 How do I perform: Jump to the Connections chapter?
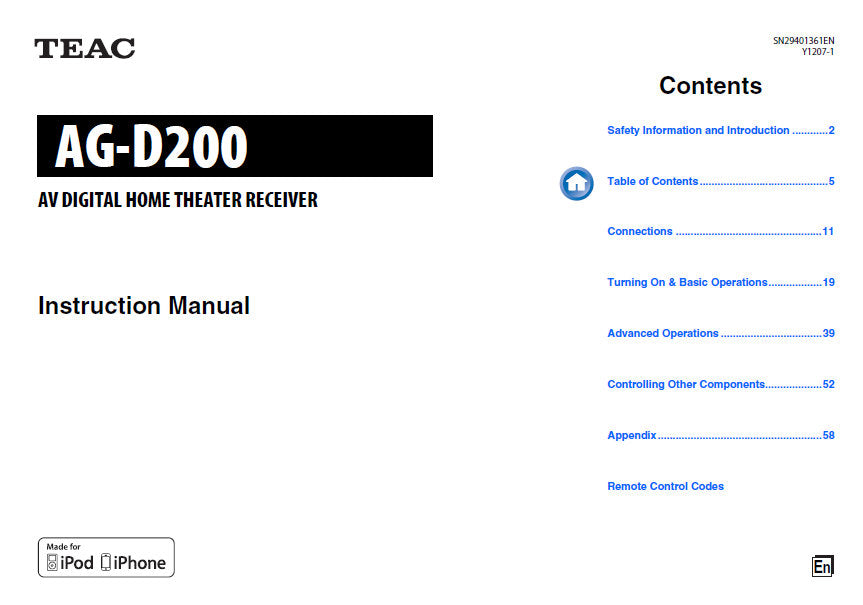[x=720, y=231]
